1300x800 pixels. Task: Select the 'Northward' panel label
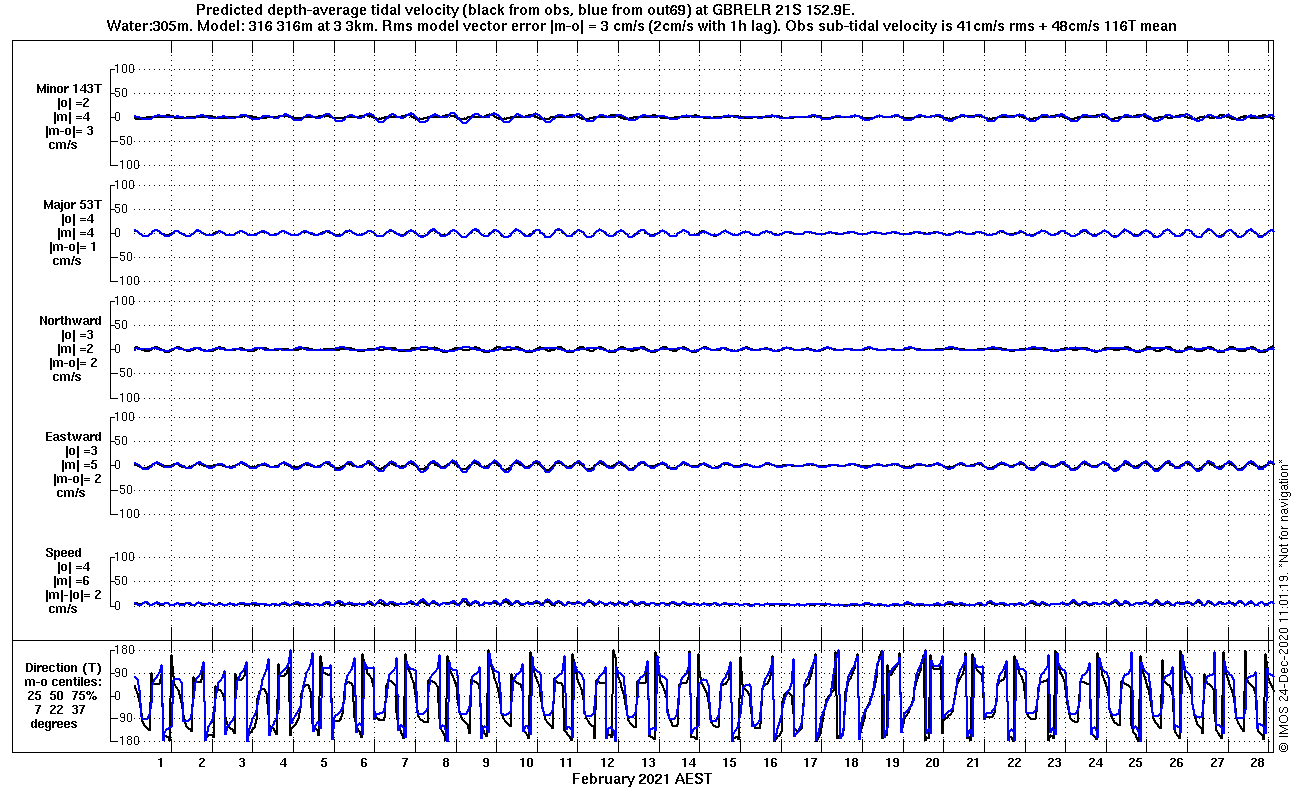point(70,321)
